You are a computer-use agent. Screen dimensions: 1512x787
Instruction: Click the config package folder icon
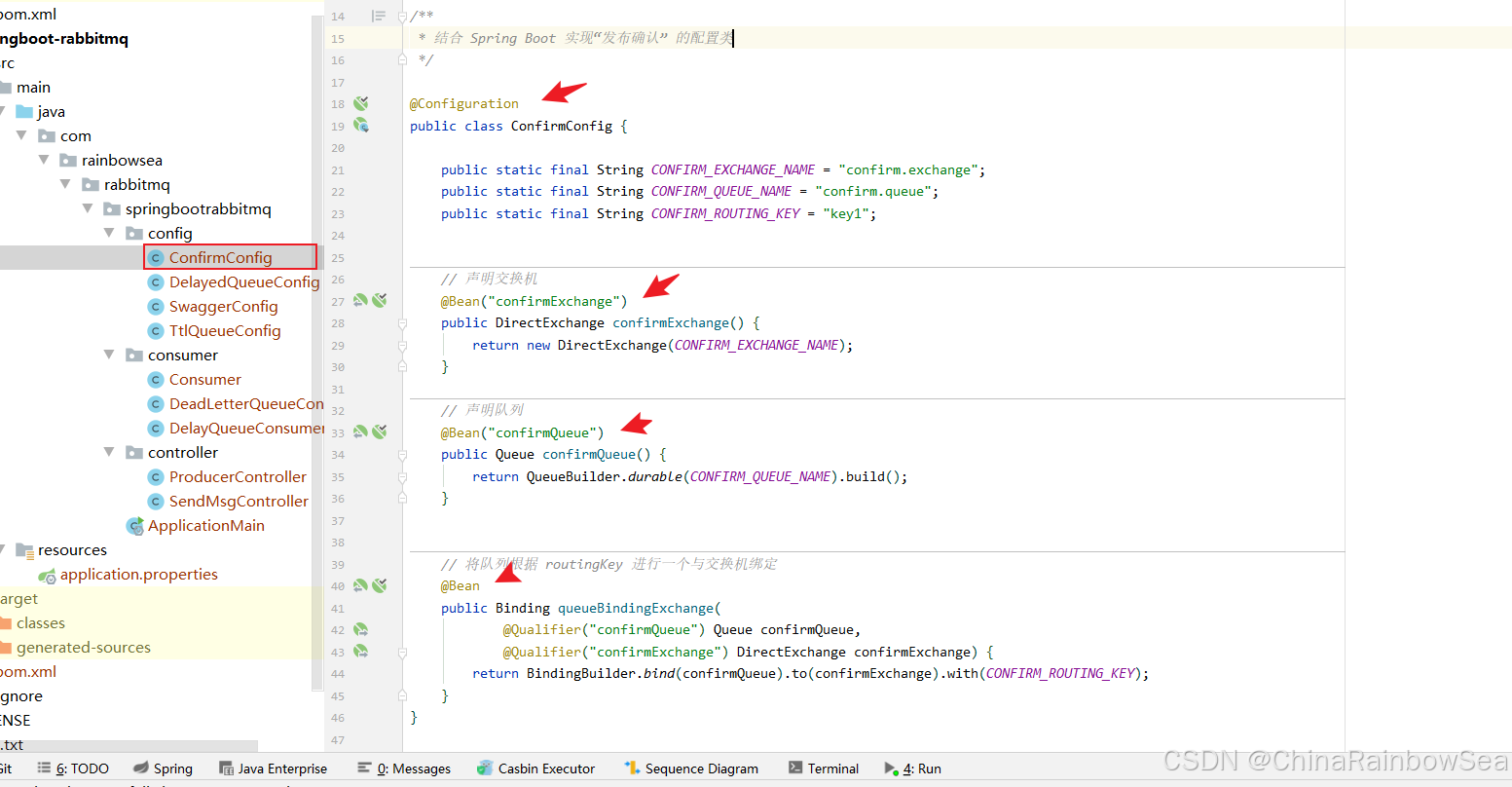tap(134, 233)
